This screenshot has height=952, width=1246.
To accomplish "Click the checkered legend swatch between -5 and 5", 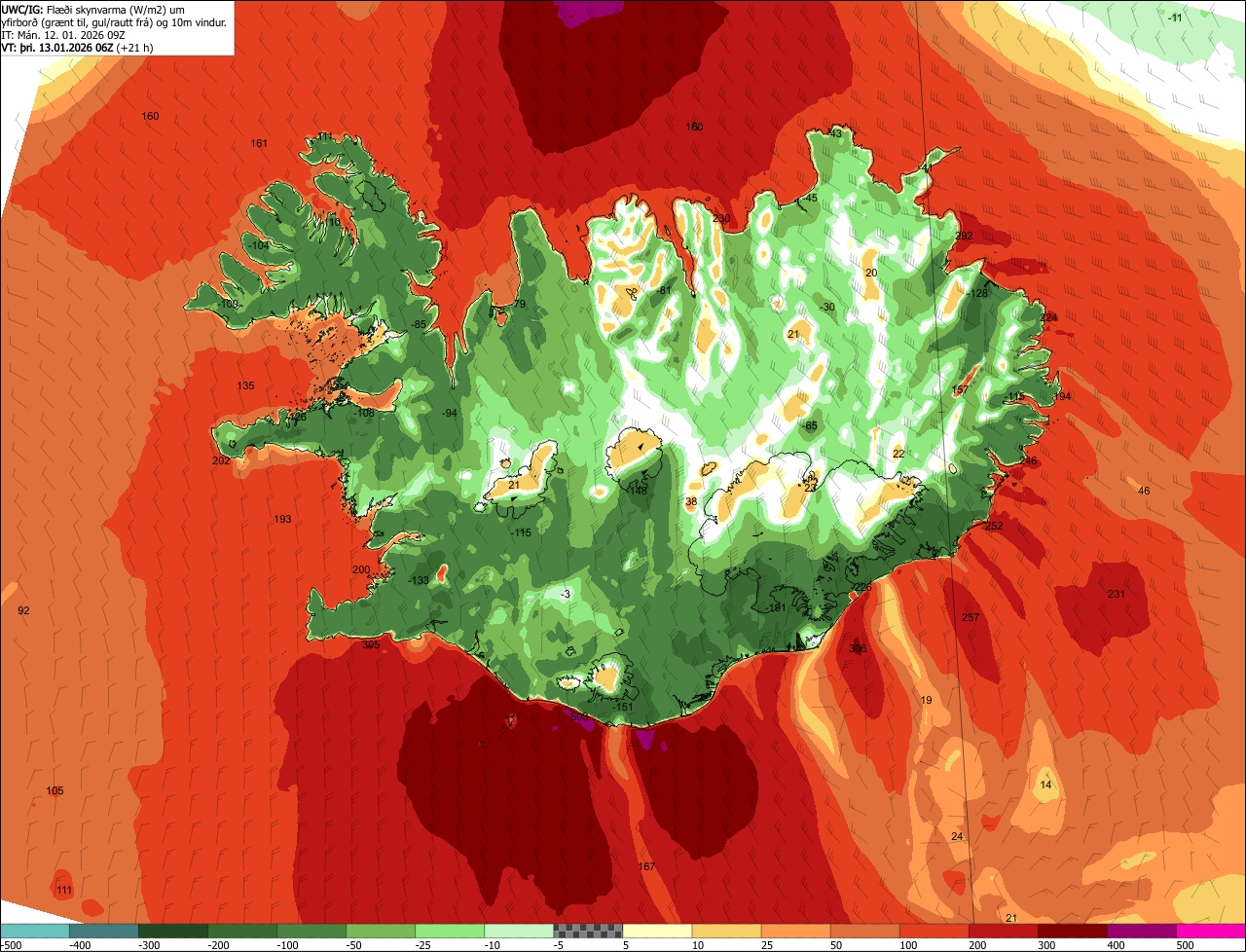I will coord(588,931).
